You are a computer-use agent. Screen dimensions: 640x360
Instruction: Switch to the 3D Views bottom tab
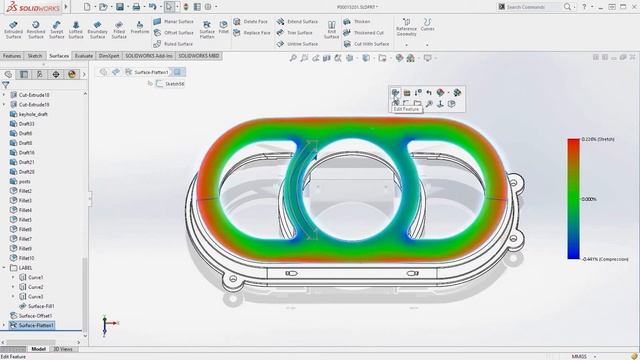pyautogui.click(x=63, y=349)
